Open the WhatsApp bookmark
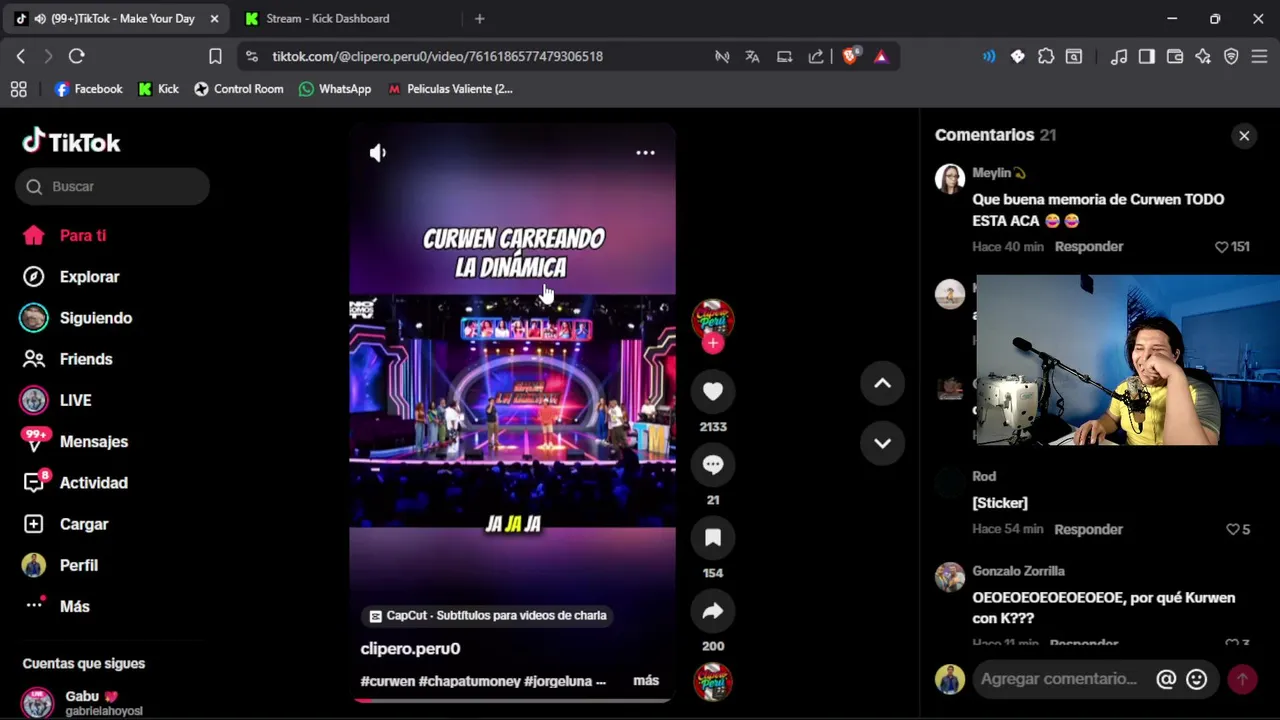The width and height of the screenshot is (1280, 720). (335, 89)
